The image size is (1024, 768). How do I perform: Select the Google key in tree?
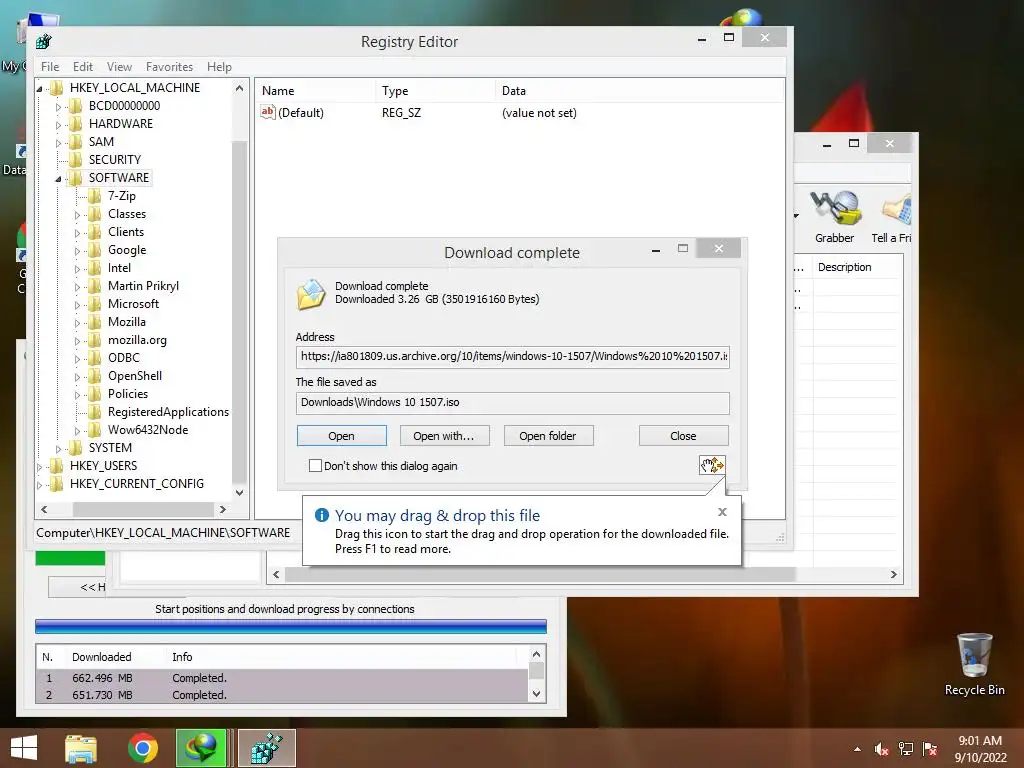(x=127, y=250)
